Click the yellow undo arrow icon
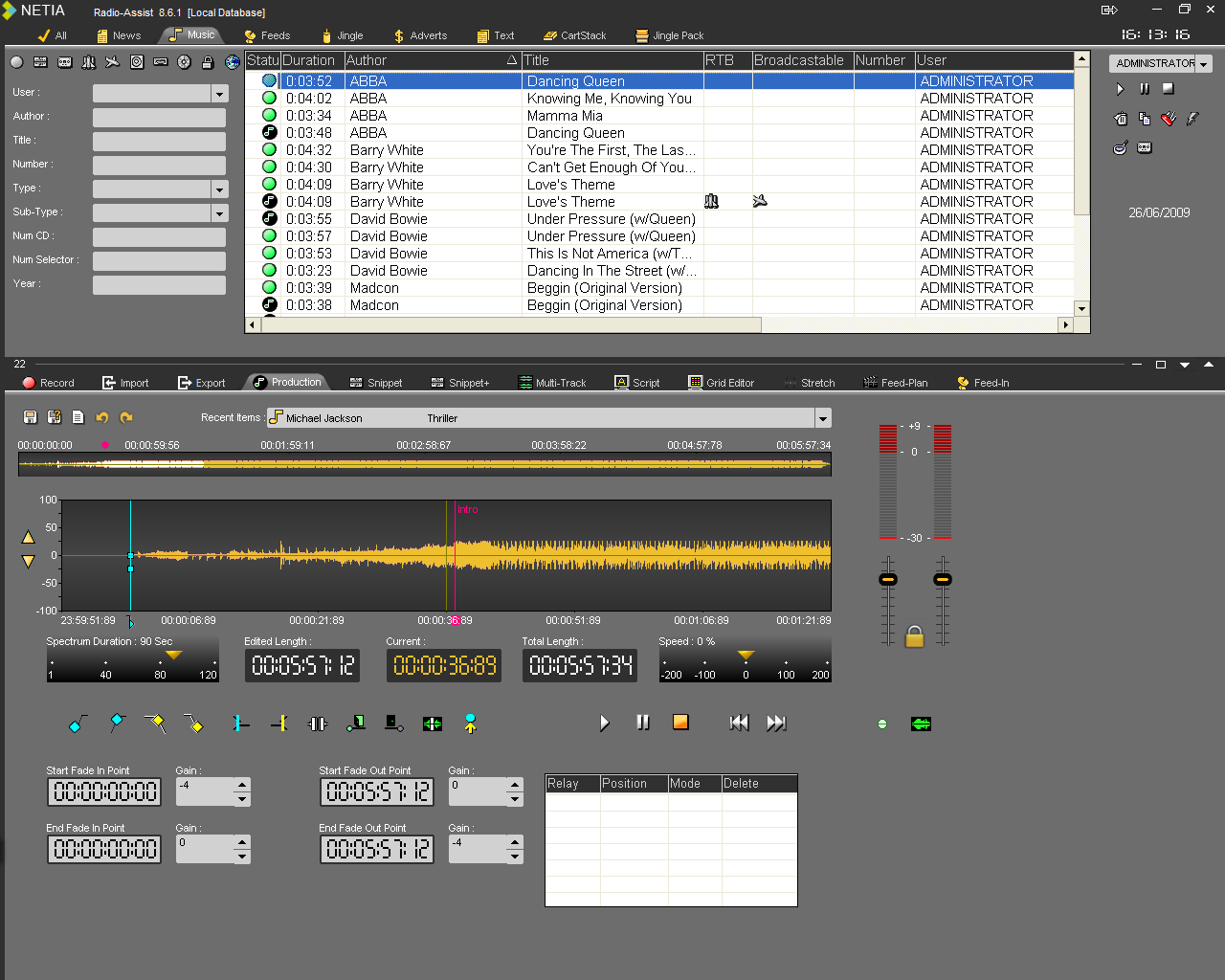Viewport: 1225px width, 980px height. pos(102,417)
